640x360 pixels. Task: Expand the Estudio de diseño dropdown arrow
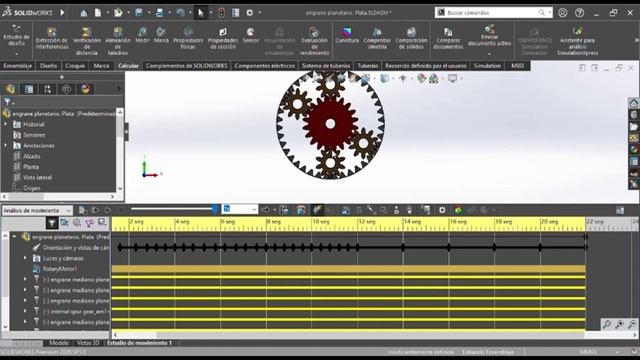click(x=16, y=54)
